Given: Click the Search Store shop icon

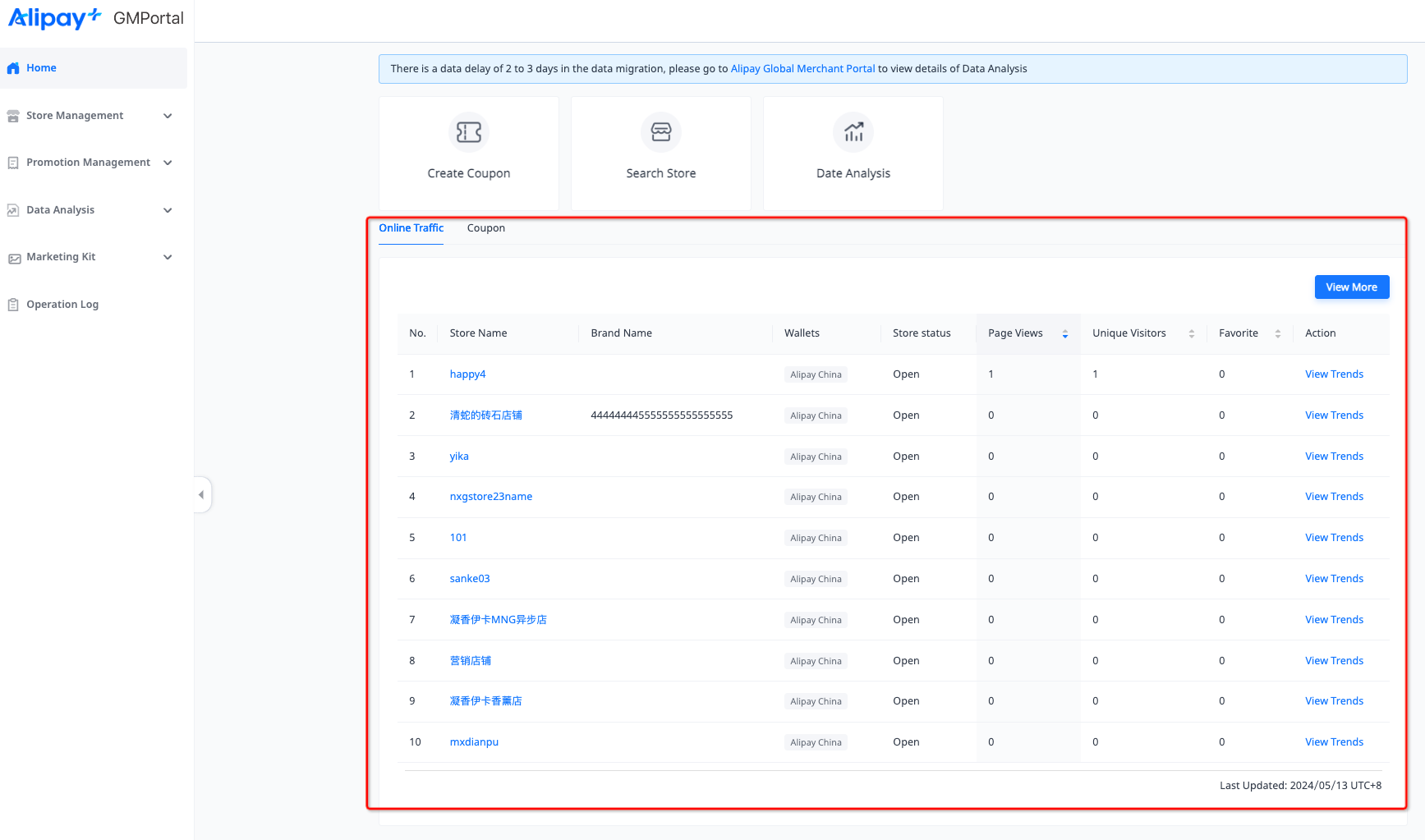Looking at the screenshot, I should (x=660, y=132).
